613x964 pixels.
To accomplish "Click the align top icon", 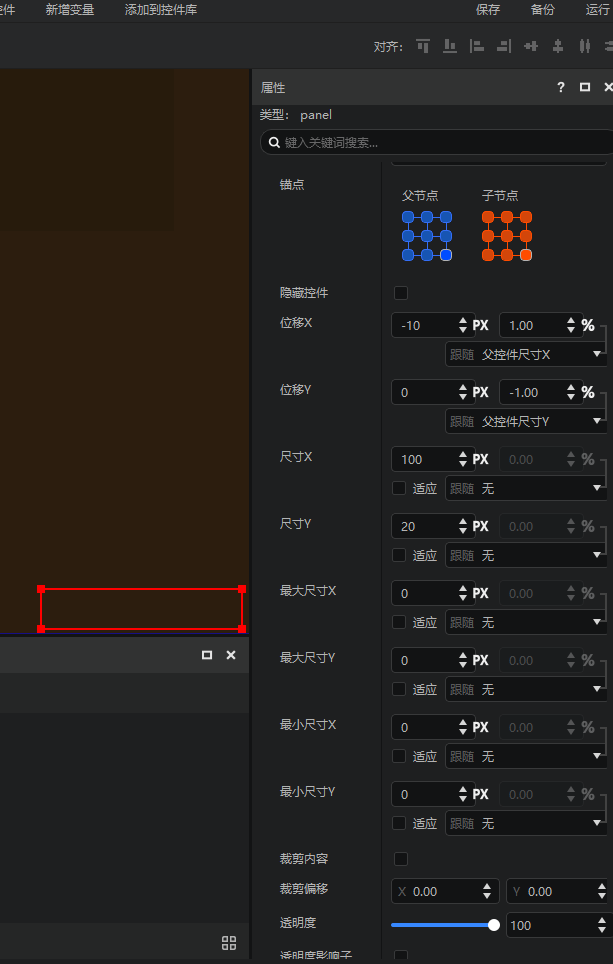I will pyautogui.click(x=423, y=46).
